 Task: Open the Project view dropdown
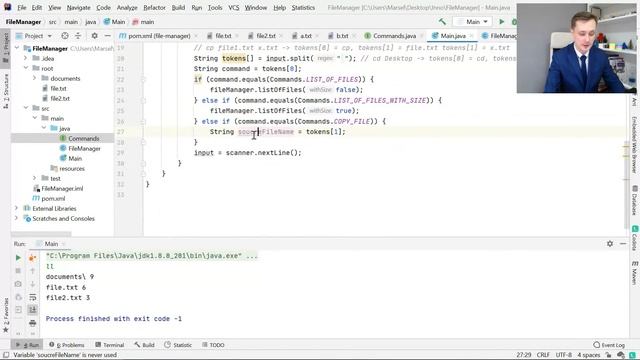(x=33, y=36)
